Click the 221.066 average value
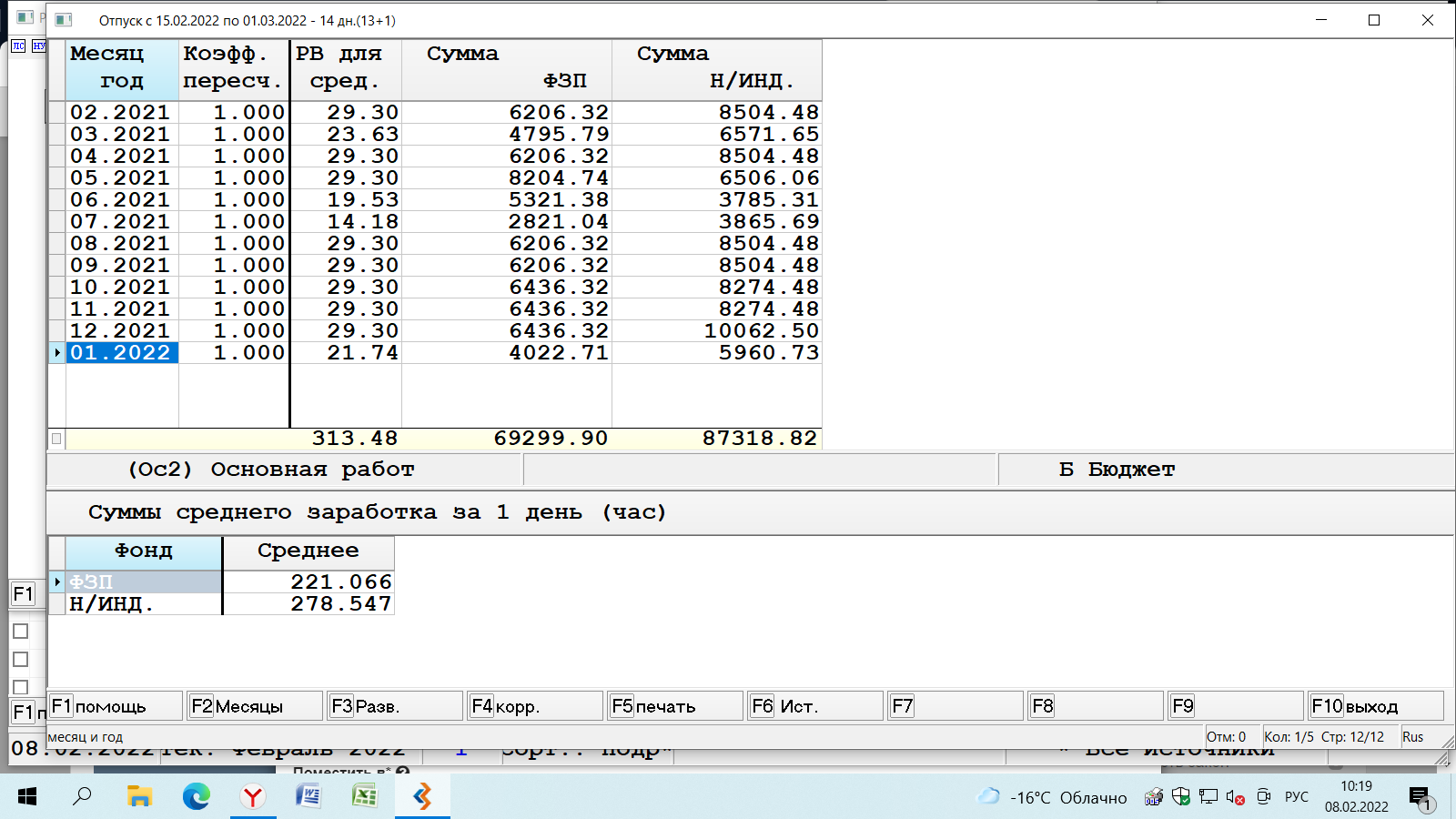 click(x=341, y=581)
